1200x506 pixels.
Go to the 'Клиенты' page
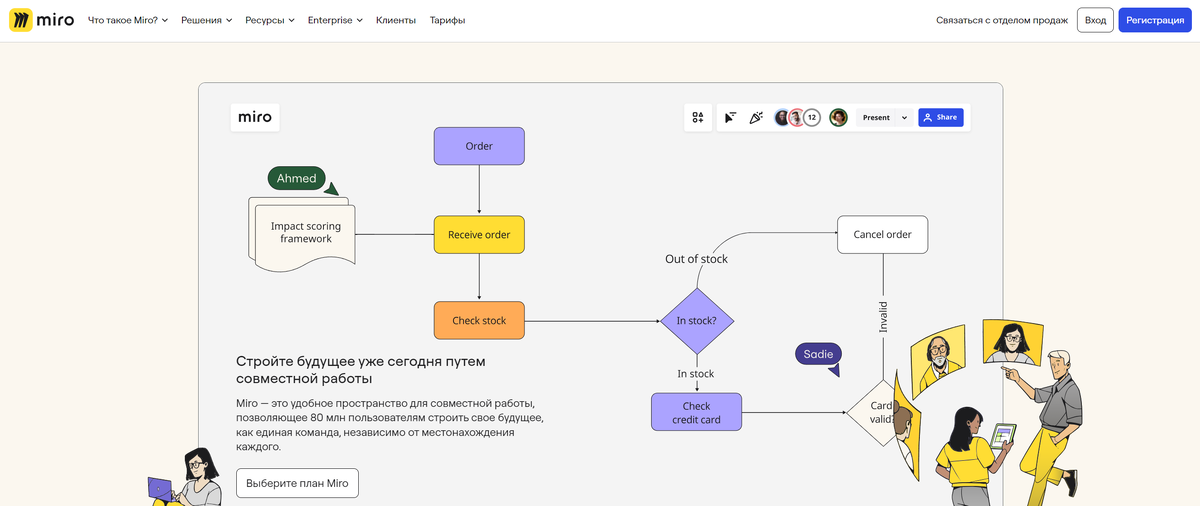(x=396, y=20)
